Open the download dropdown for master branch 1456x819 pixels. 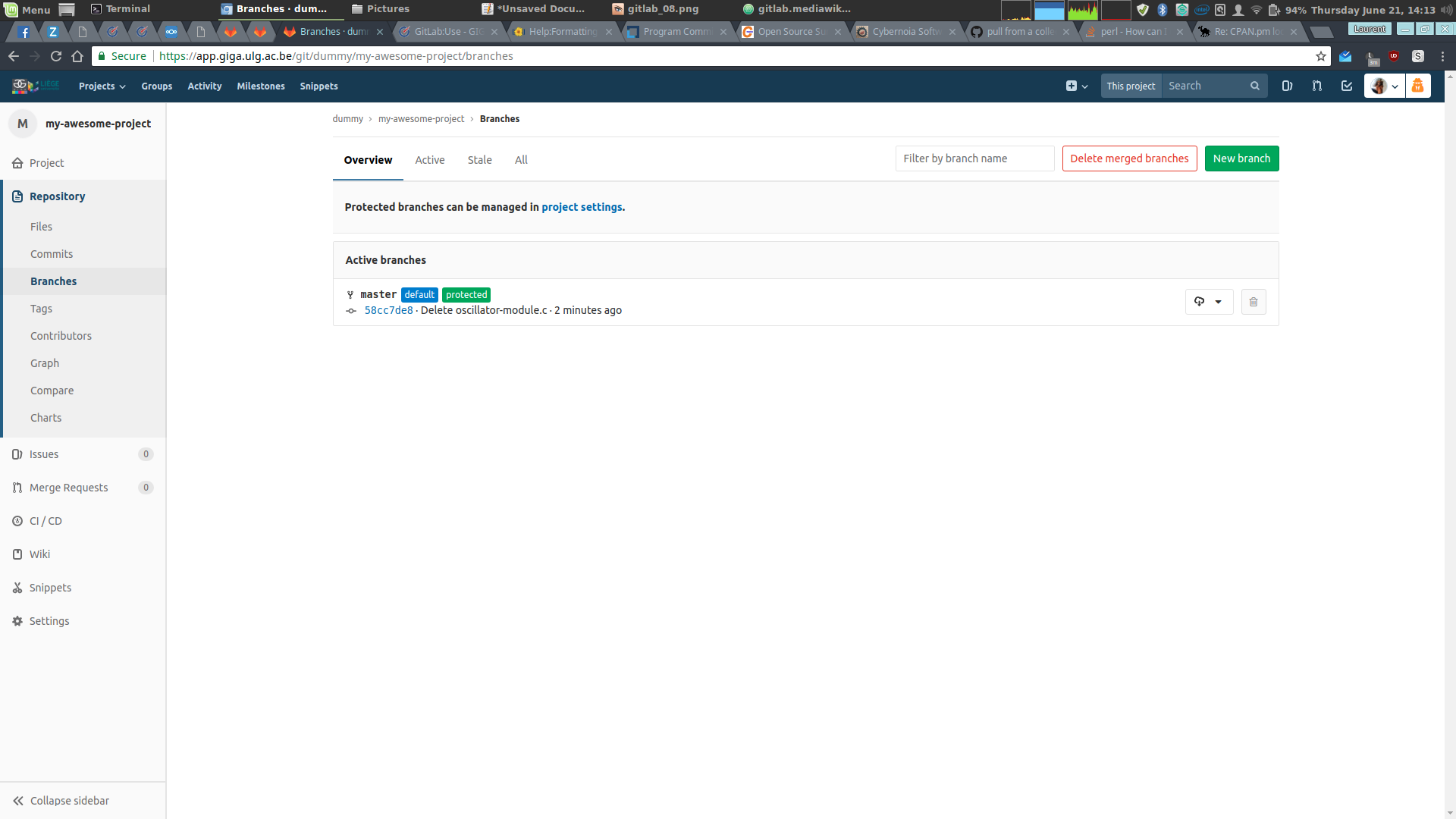point(1209,302)
